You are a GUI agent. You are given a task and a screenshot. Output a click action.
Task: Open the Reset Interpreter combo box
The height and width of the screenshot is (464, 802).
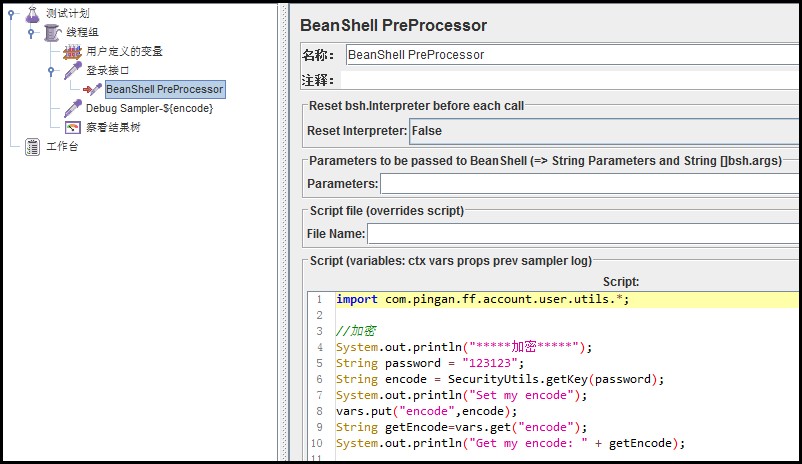[605, 131]
